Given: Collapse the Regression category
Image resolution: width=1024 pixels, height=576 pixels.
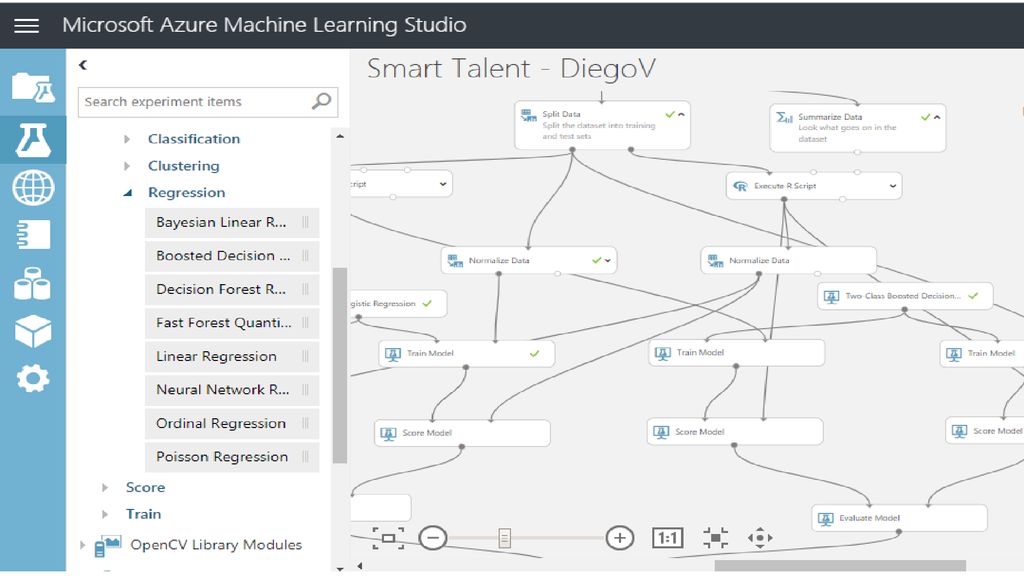Looking at the screenshot, I should point(128,193).
